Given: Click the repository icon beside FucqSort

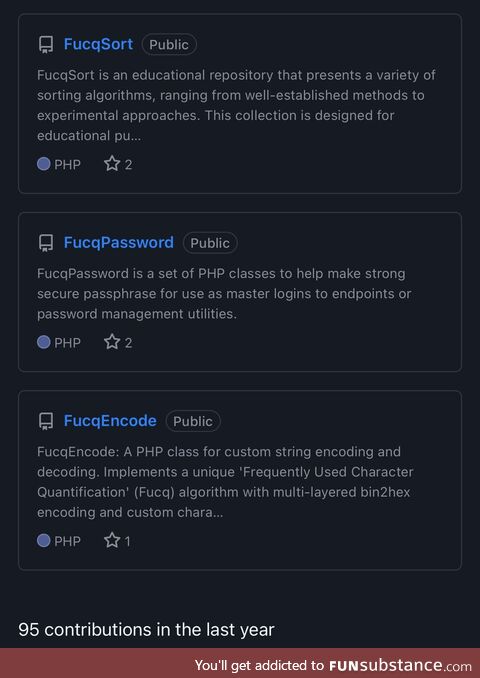Looking at the screenshot, I should pos(46,45).
